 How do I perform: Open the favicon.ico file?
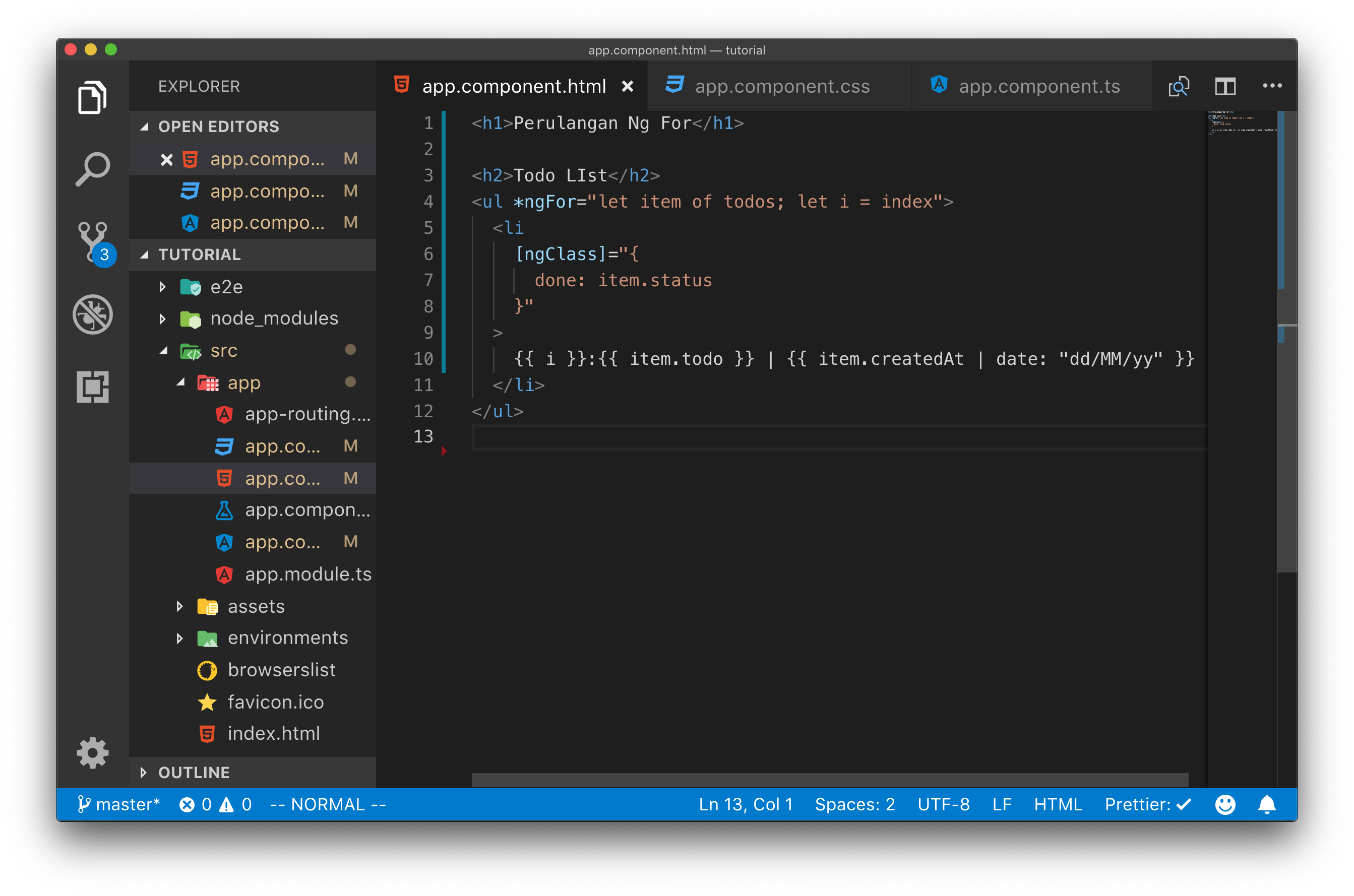[253, 701]
